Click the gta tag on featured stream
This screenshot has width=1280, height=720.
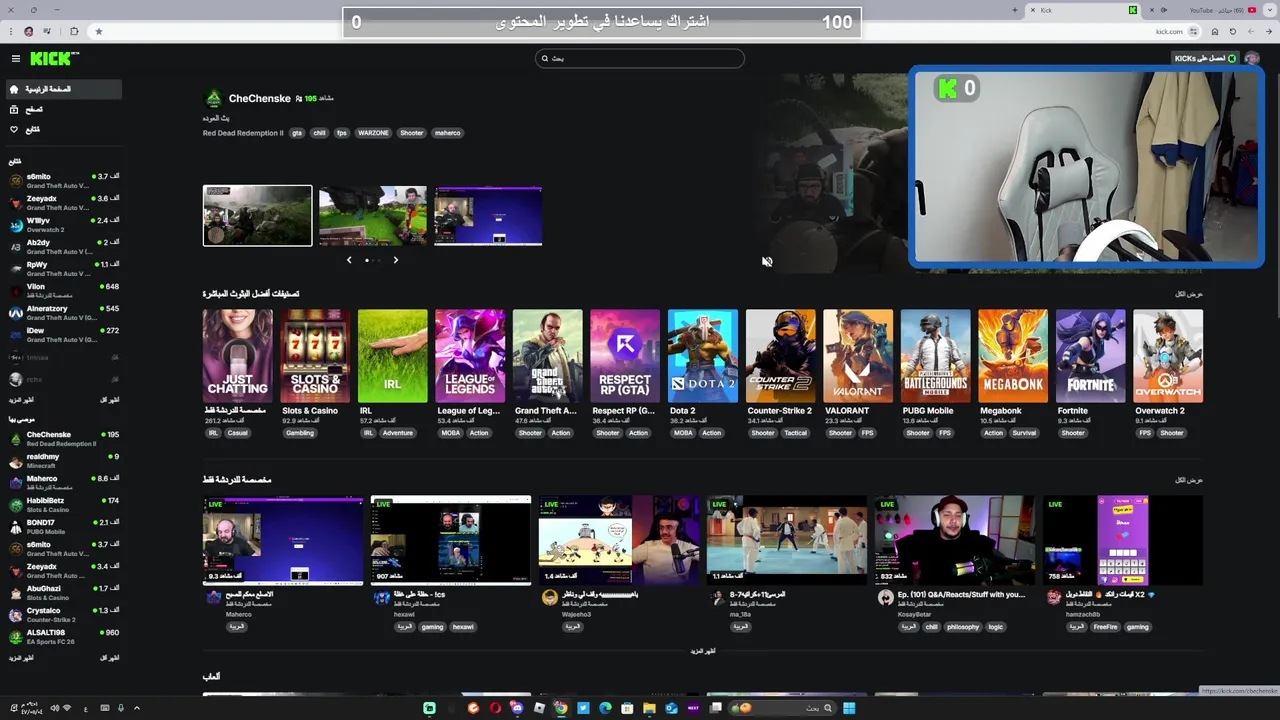click(x=297, y=133)
